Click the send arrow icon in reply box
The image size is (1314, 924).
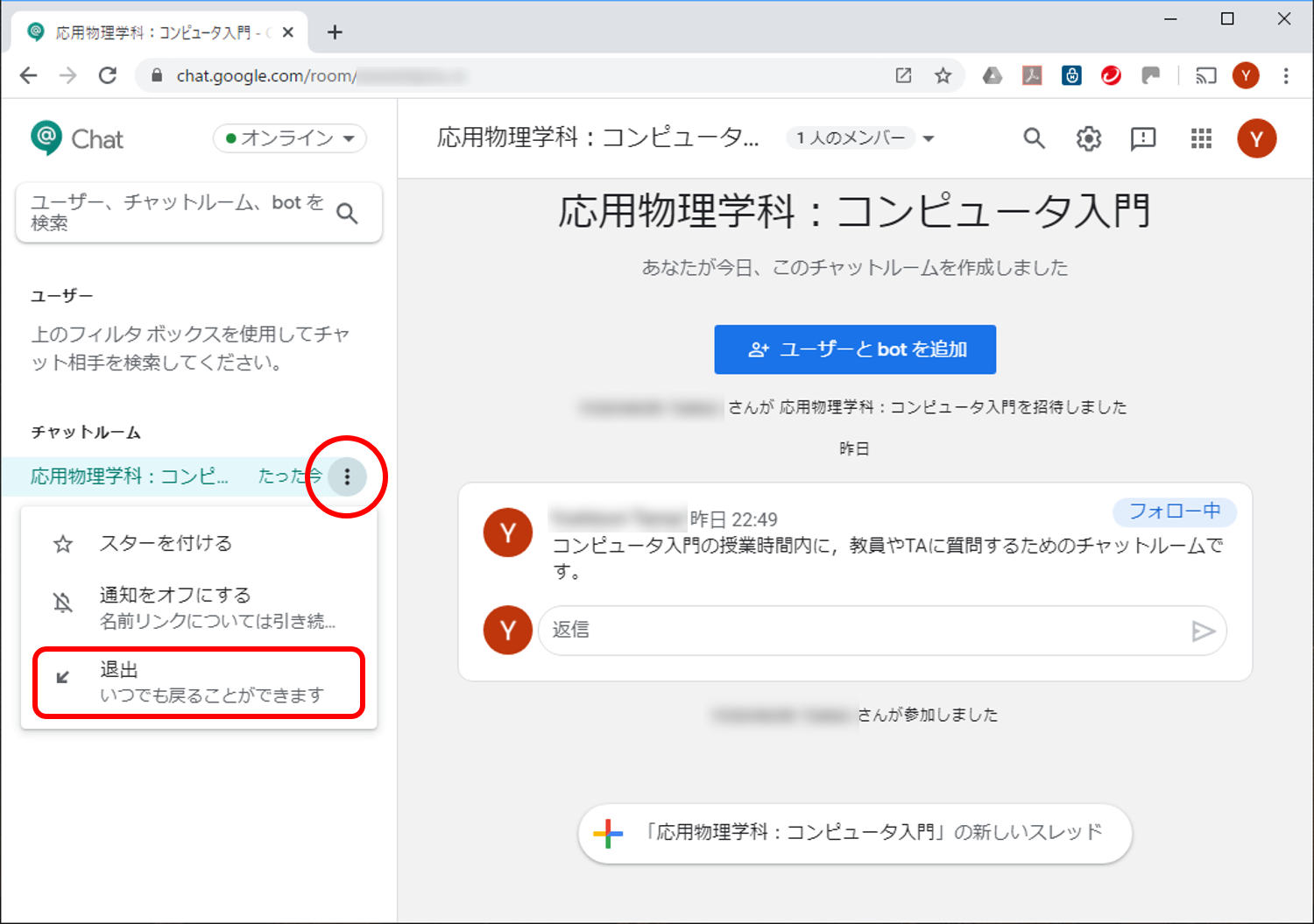[1204, 631]
